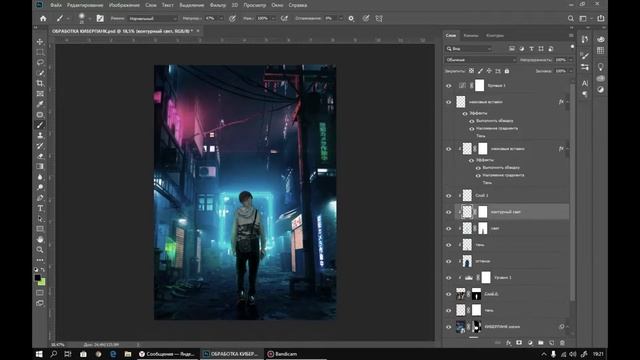
Task: Open the Character panel icon
Action: pyautogui.click(x=585, y=83)
